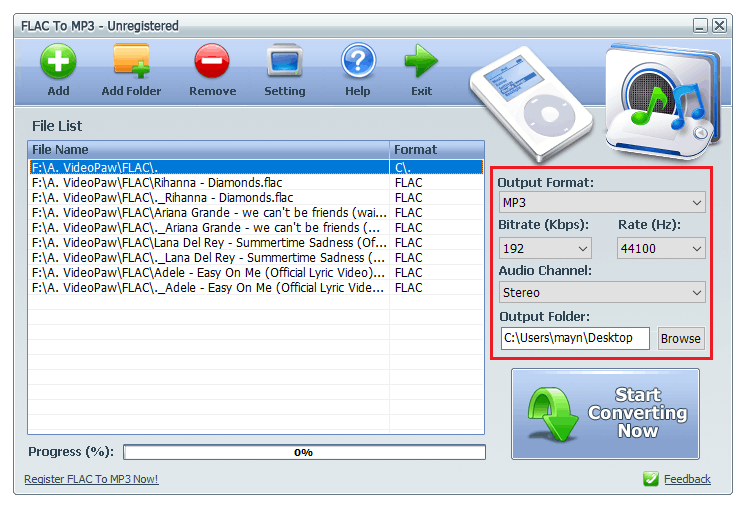Viewport: 748px width, 506px height.
Task: Click the Format column header
Action: click(436, 150)
